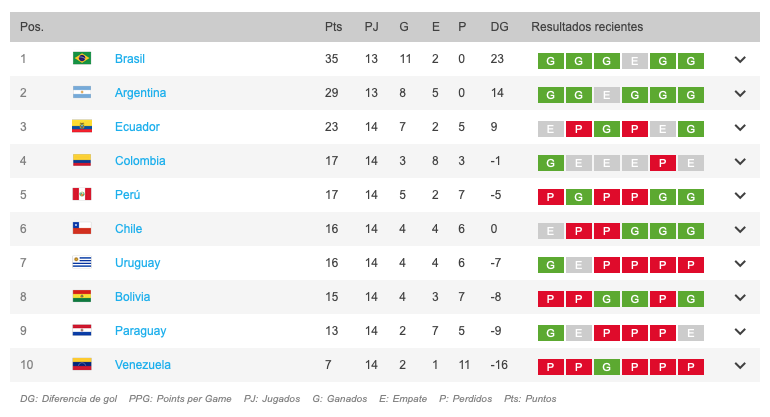The height and width of the screenshot is (417, 770).
Task: Click the Colombia flag icon
Action: pos(82,161)
